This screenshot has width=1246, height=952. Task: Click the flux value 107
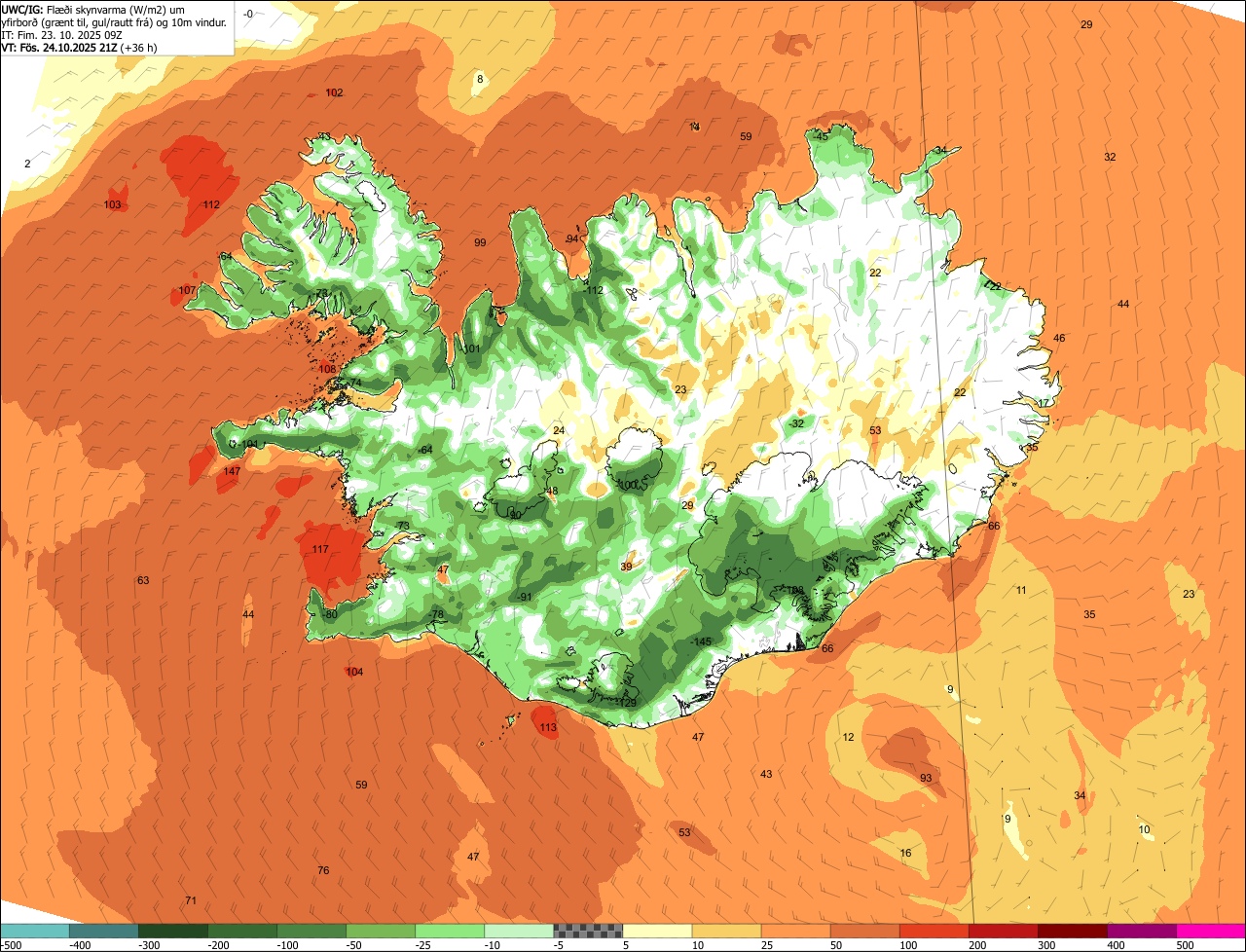pyautogui.click(x=187, y=290)
